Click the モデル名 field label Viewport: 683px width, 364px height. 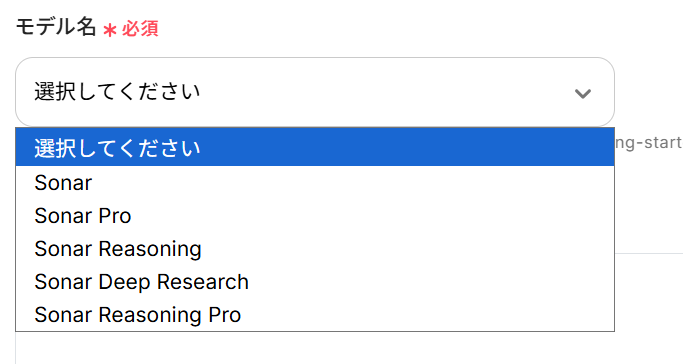pyautogui.click(x=56, y=27)
